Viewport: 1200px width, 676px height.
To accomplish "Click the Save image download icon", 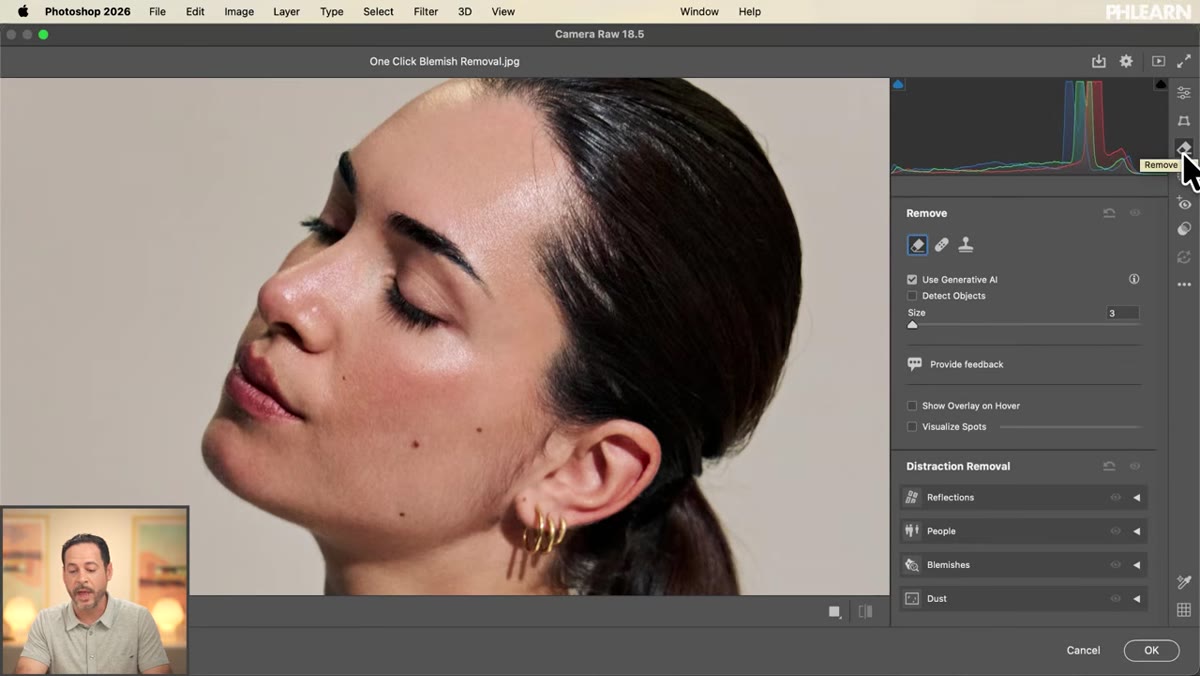I will pyautogui.click(x=1098, y=61).
